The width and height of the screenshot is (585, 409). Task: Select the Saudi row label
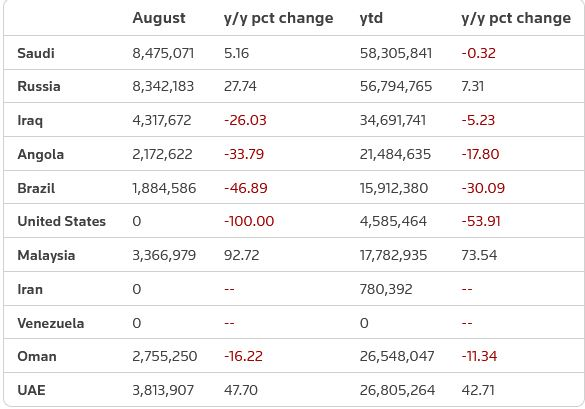click(x=36, y=53)
